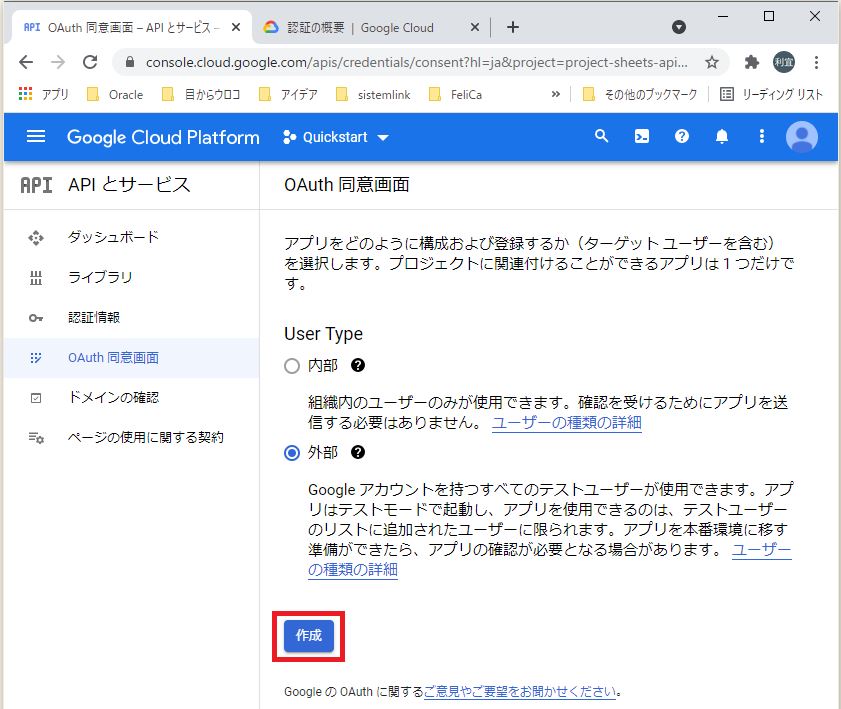This screenshot has width=841, height=709.
Task: Activate the Cloud Shell terminal icon
Action: click(x=641, y=137)
